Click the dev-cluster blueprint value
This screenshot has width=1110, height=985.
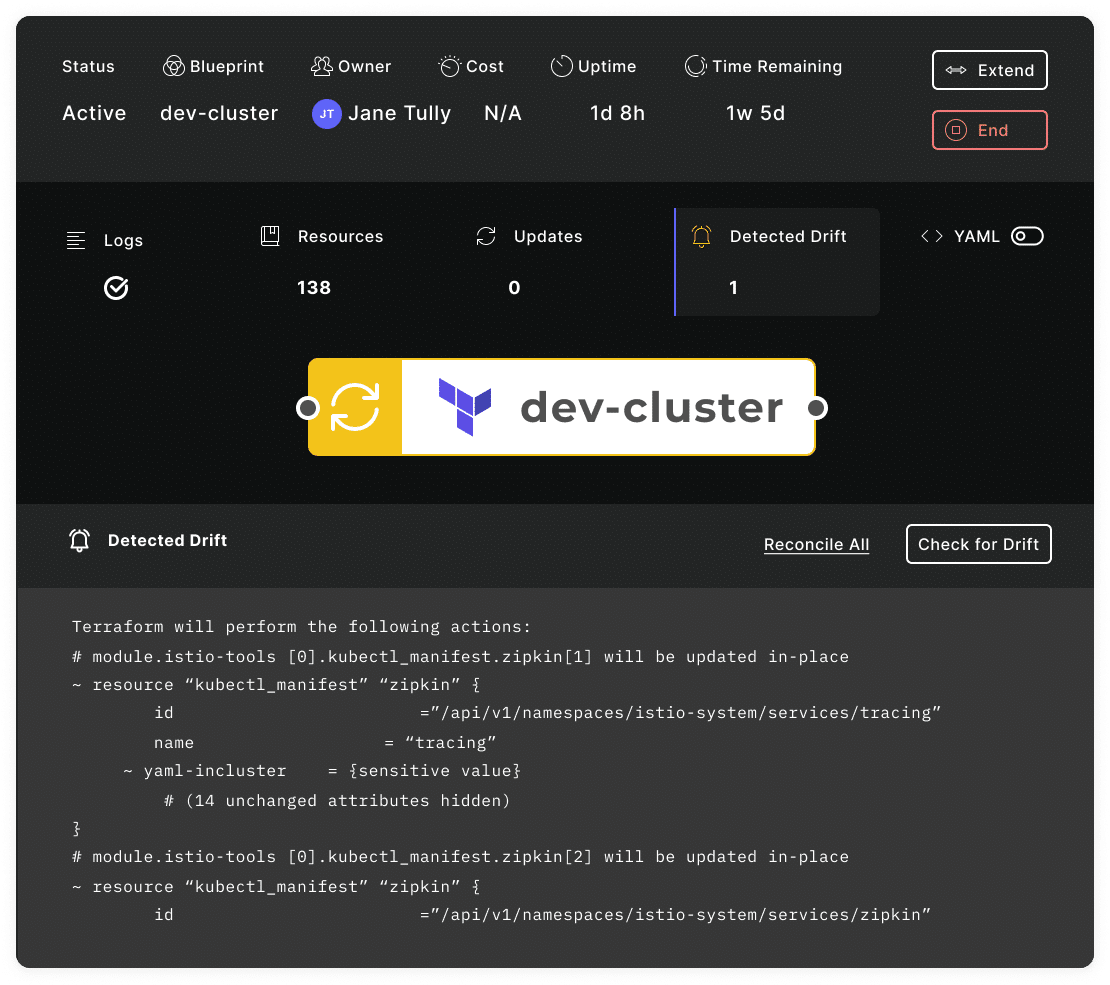coord(219,113)
